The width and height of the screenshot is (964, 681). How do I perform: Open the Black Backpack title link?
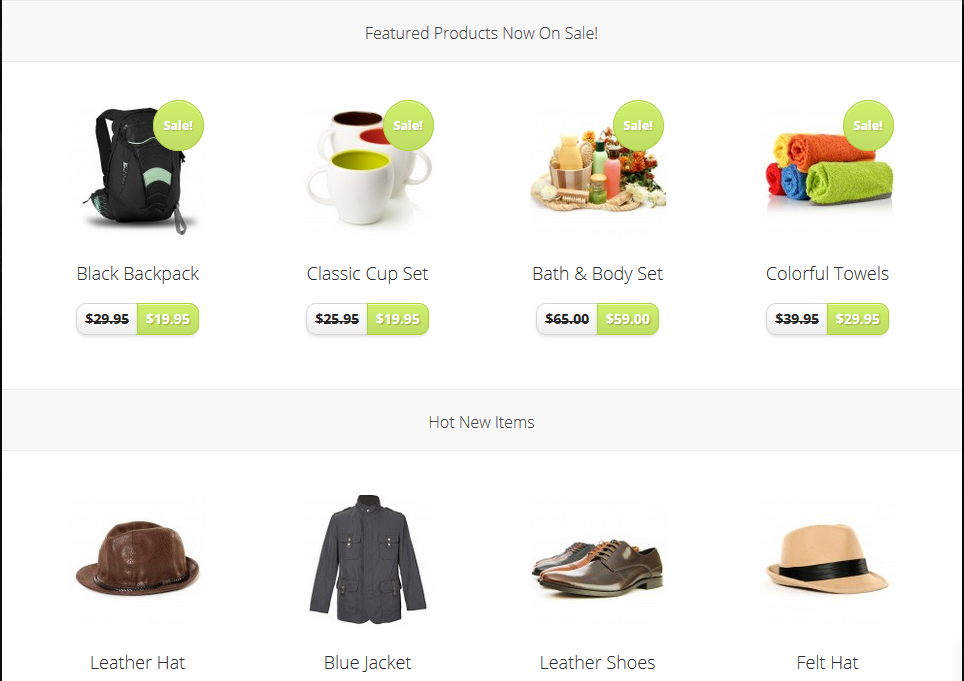[x=138, y=274]
